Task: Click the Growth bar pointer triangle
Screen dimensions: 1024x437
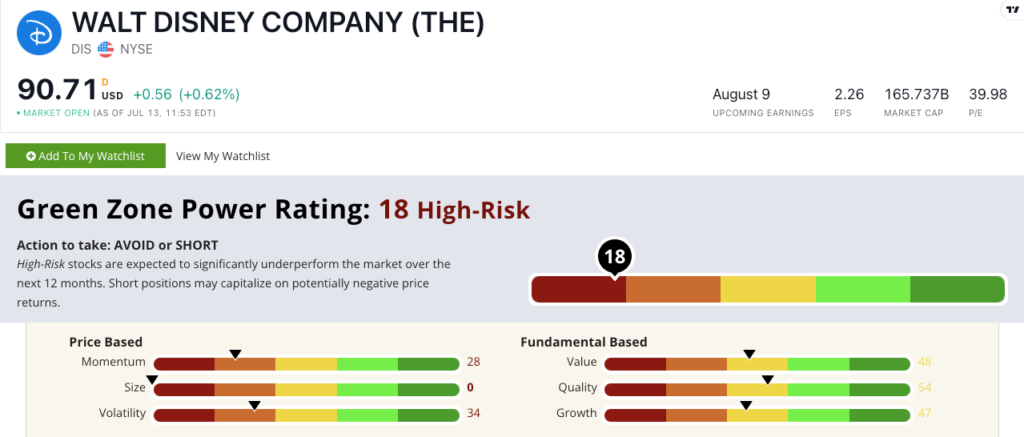Action: (x=746, y=405)
